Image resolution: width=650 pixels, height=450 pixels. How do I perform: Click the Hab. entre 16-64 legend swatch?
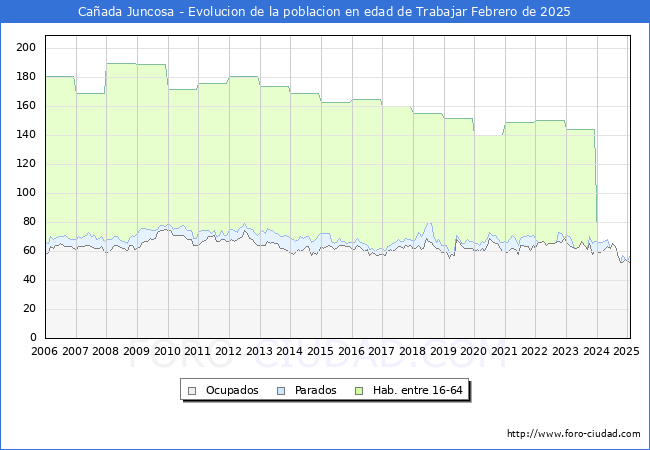click(x=359, y=391)
